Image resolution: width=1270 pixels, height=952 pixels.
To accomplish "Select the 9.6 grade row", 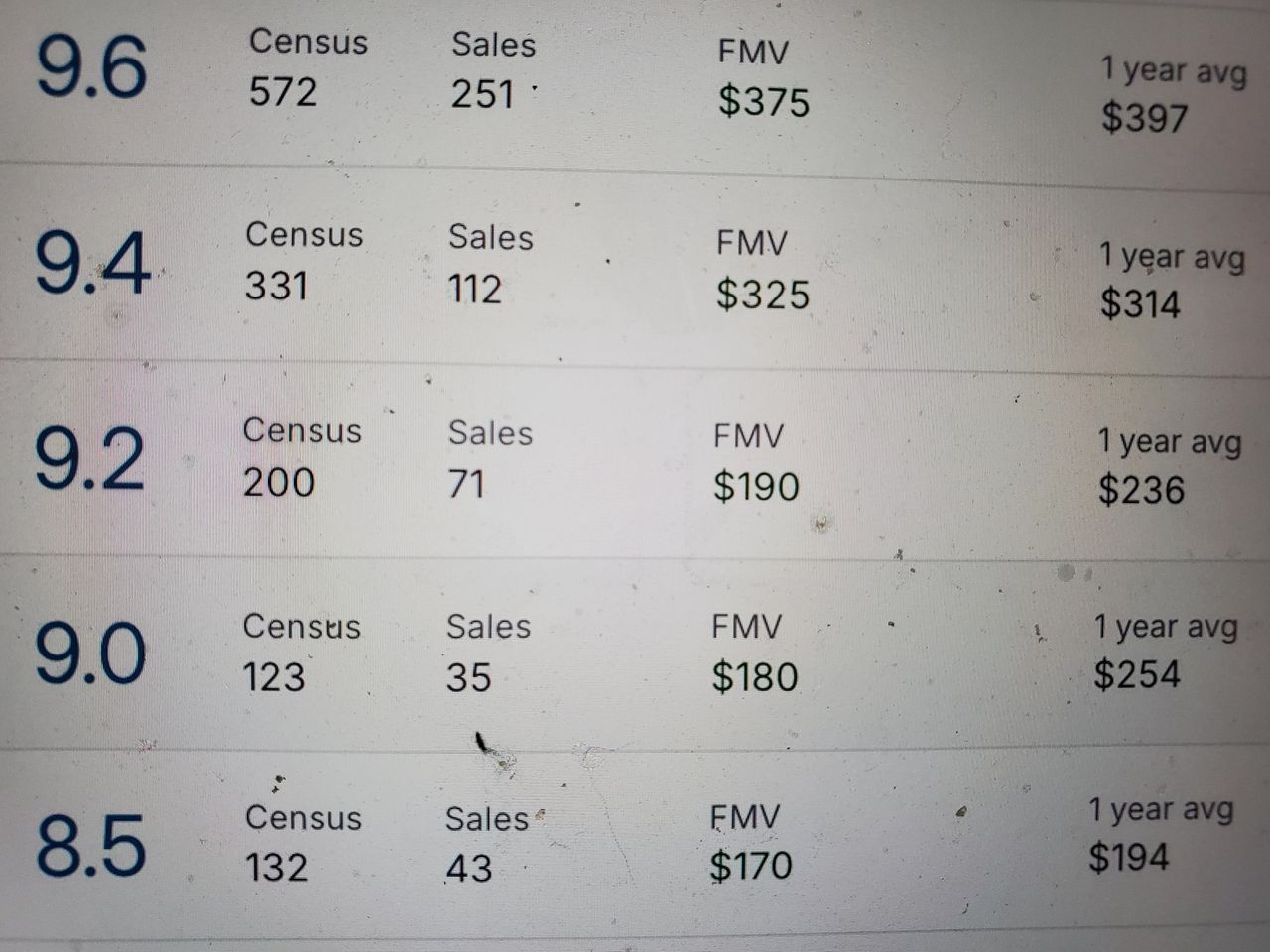I will point(635,81).
